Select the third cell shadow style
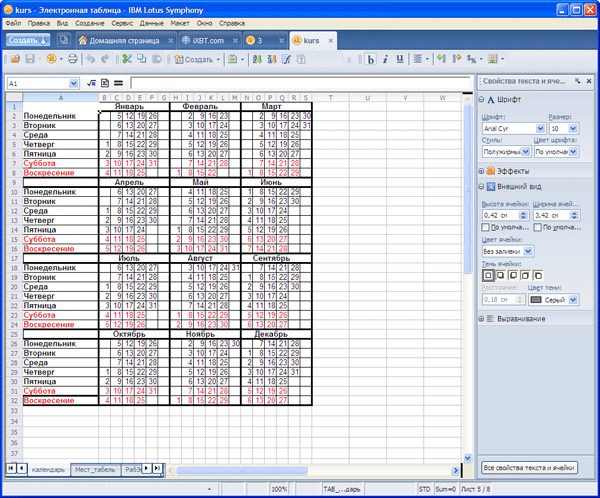 pos(513,275)
